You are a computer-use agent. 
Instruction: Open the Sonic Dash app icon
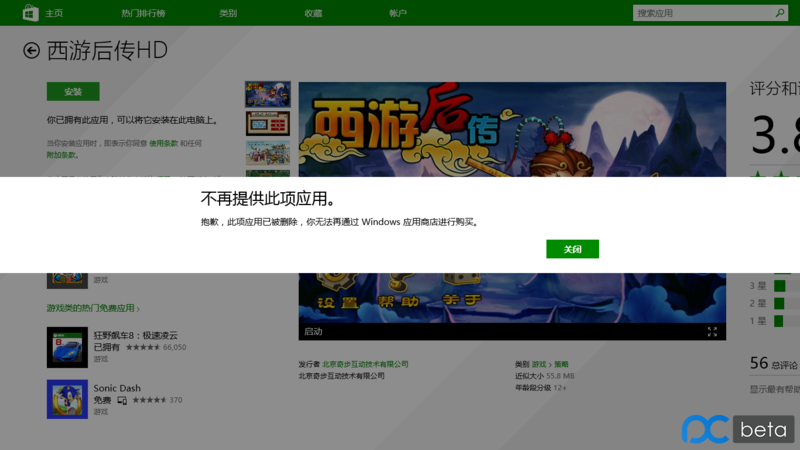(x=67, y=399)
